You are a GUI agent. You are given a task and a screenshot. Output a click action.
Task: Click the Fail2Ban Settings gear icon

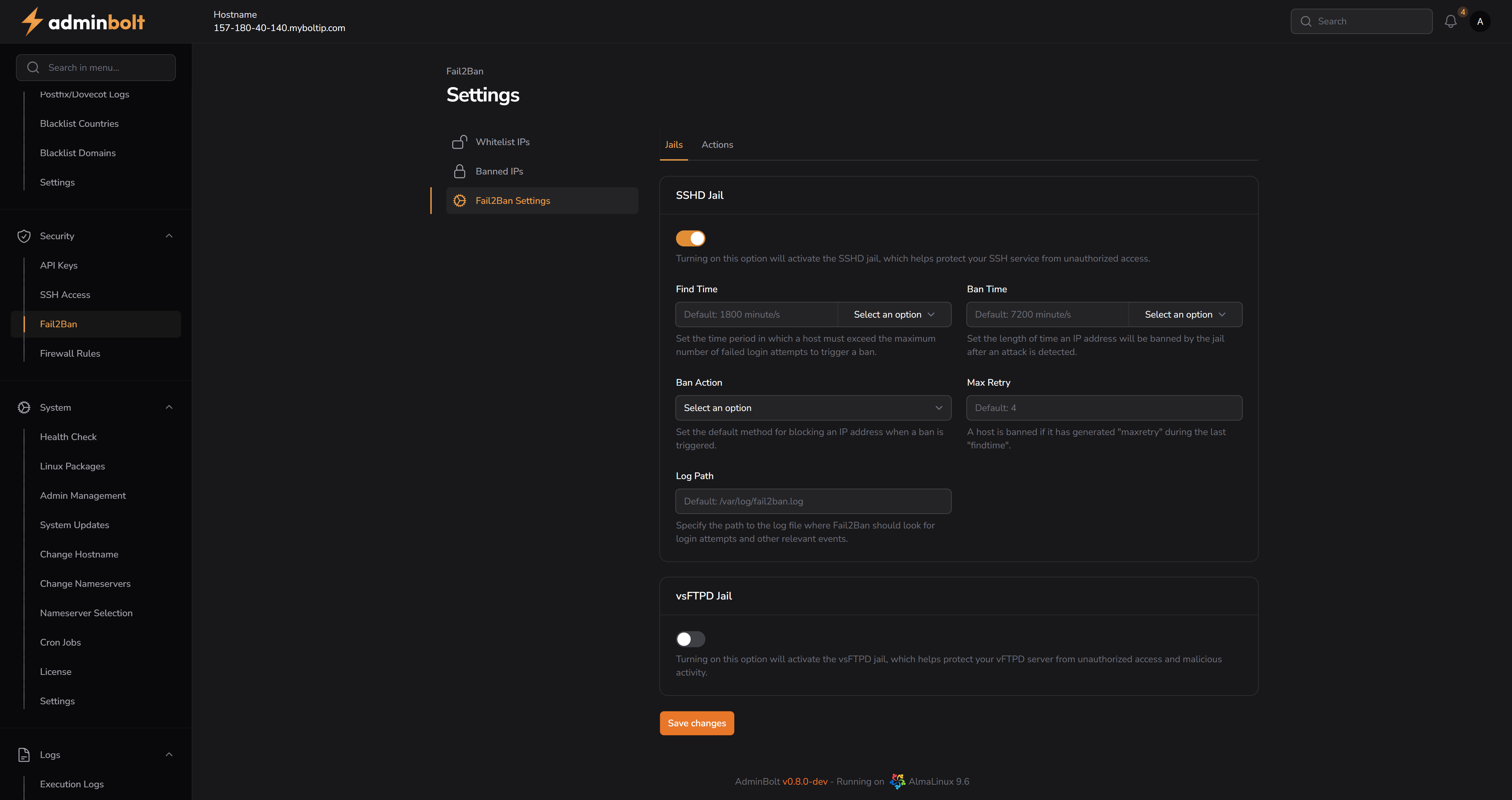point(460,200)
